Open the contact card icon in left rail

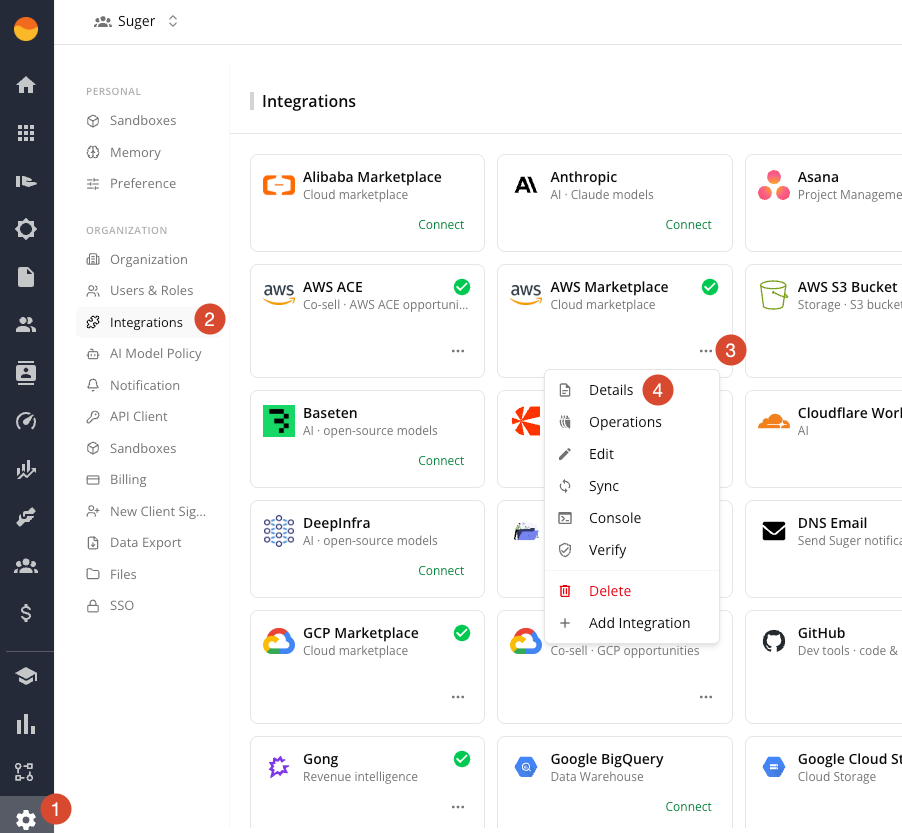[26, 373]
